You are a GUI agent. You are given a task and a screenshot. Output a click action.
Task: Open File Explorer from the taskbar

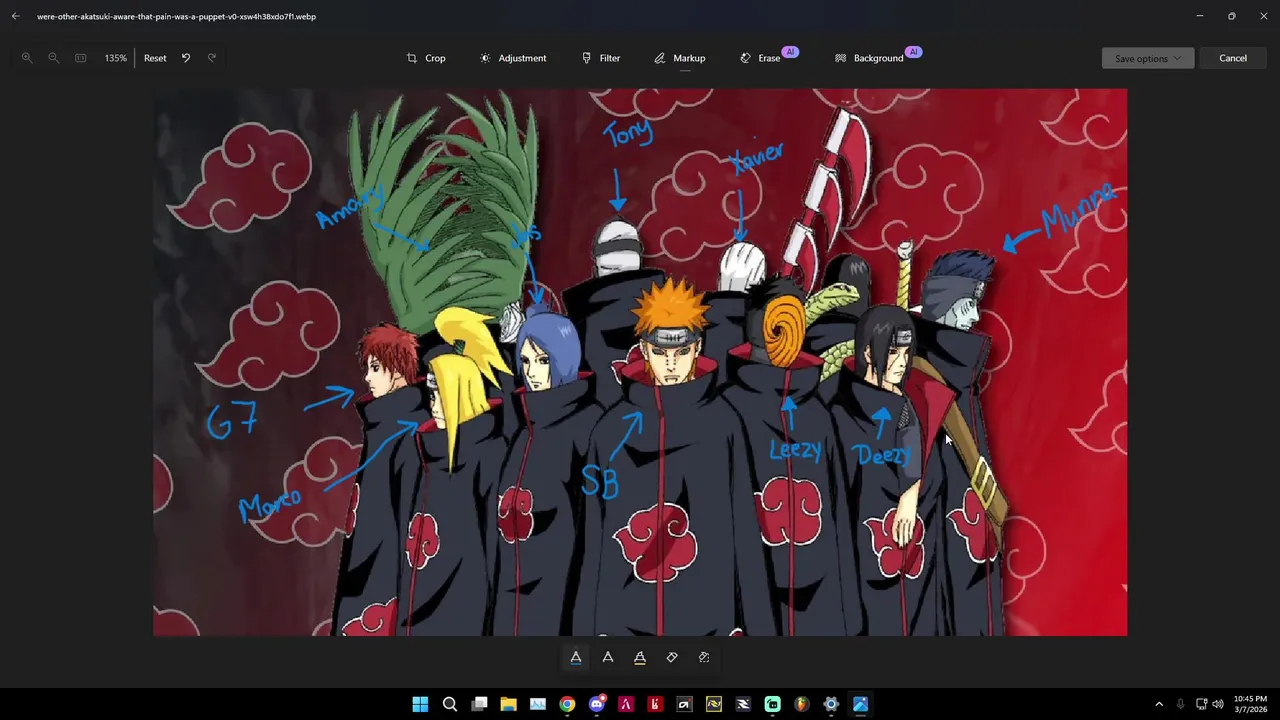[508, 704]
